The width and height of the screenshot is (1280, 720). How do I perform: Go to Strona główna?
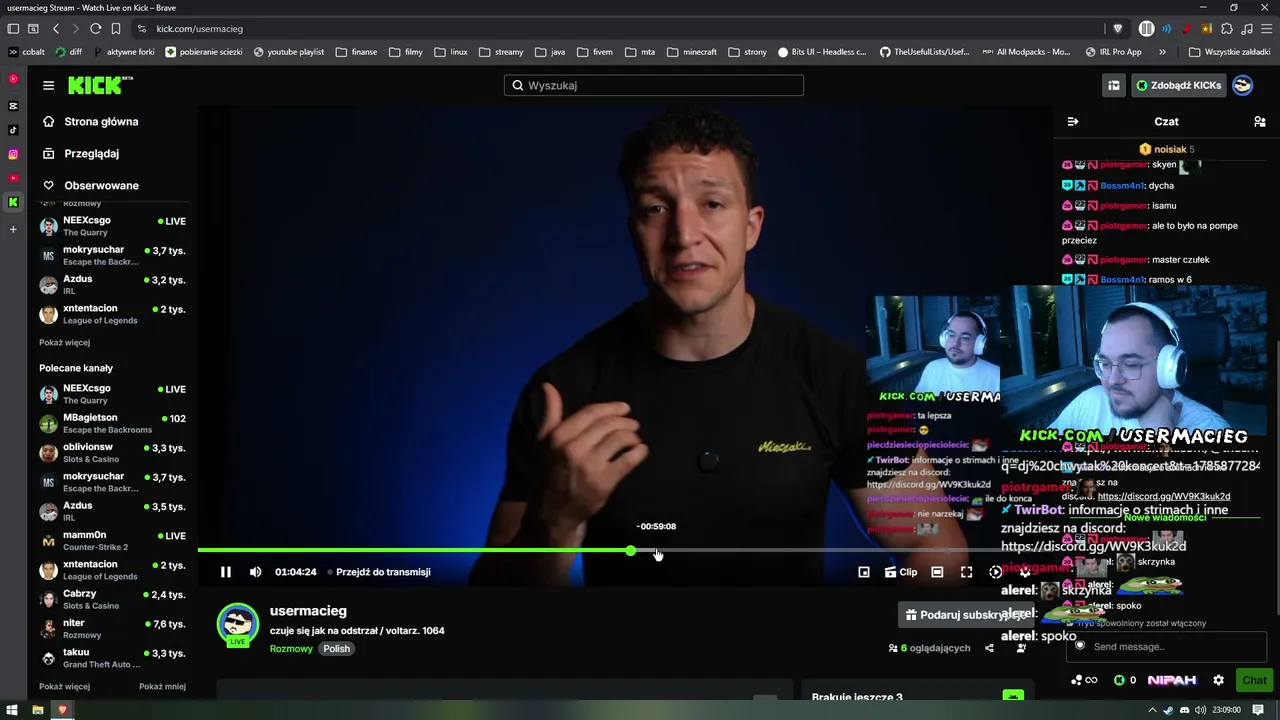click(101, 122)
